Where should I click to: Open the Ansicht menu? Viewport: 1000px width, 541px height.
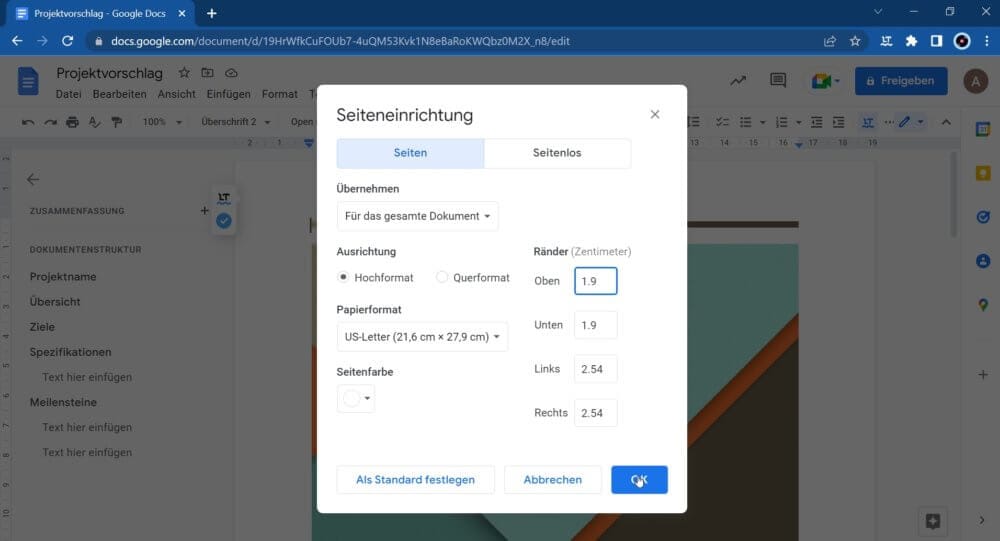tap(177, 94)
